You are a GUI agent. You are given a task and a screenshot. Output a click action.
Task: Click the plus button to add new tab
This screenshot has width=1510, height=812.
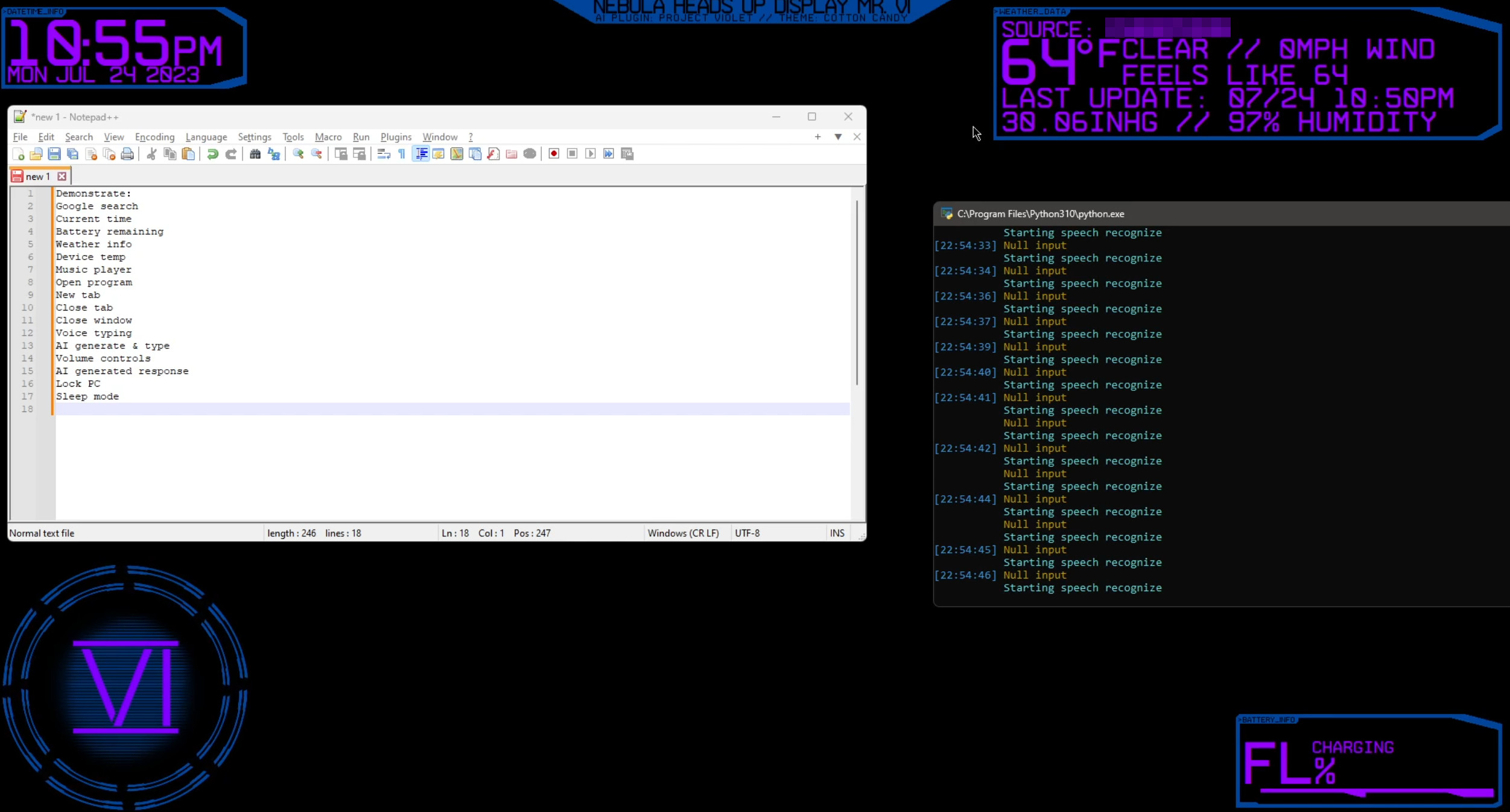(817, 137)
